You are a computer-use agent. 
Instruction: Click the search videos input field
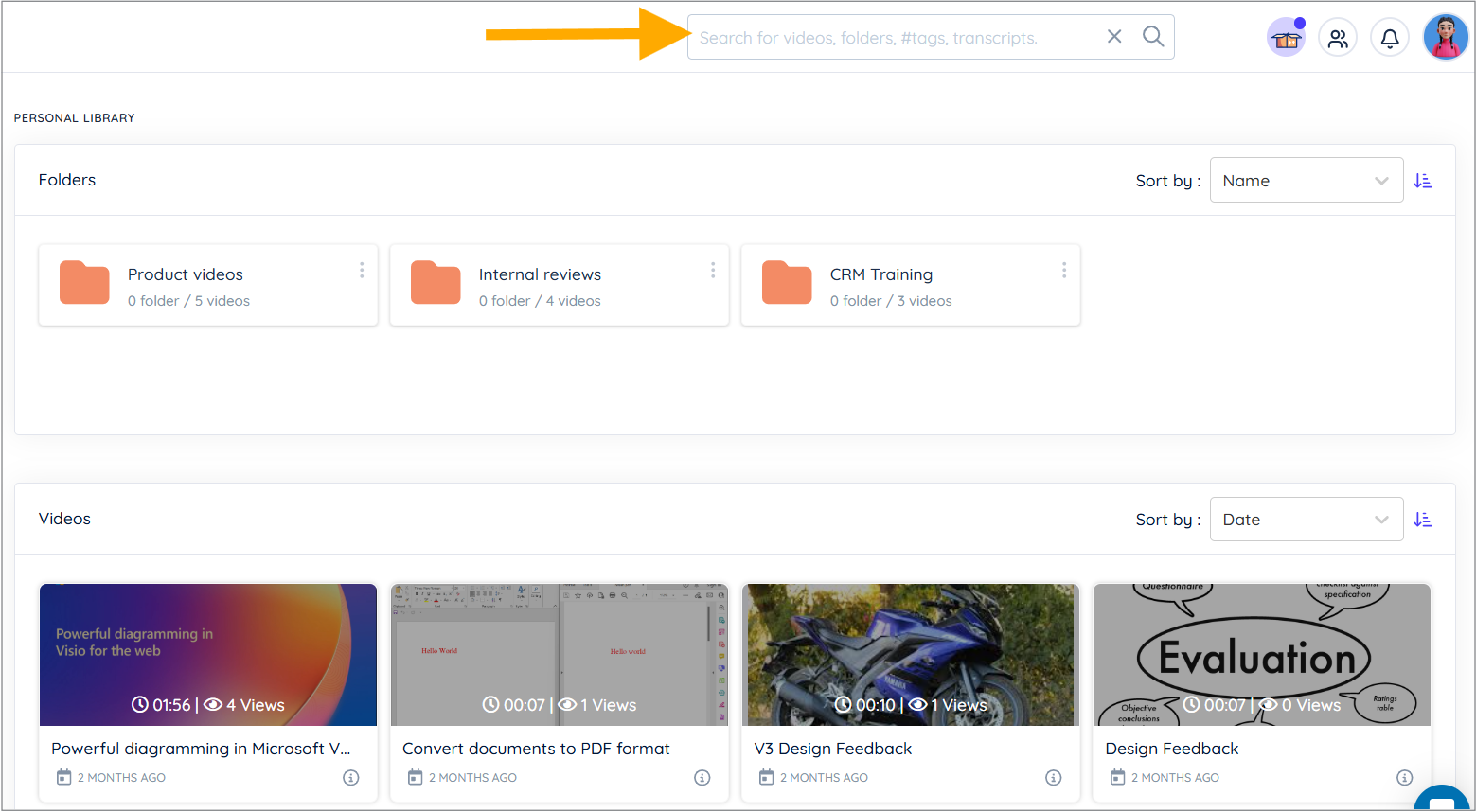(x=895, y=38)
